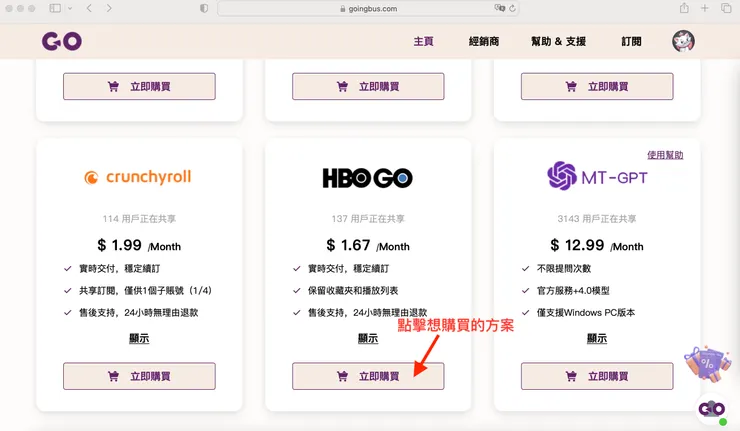Click the $ 1.99 /Month price
The height and width of the screenshot is (431, 740).
pyautogui.click(x=139, y=245)
